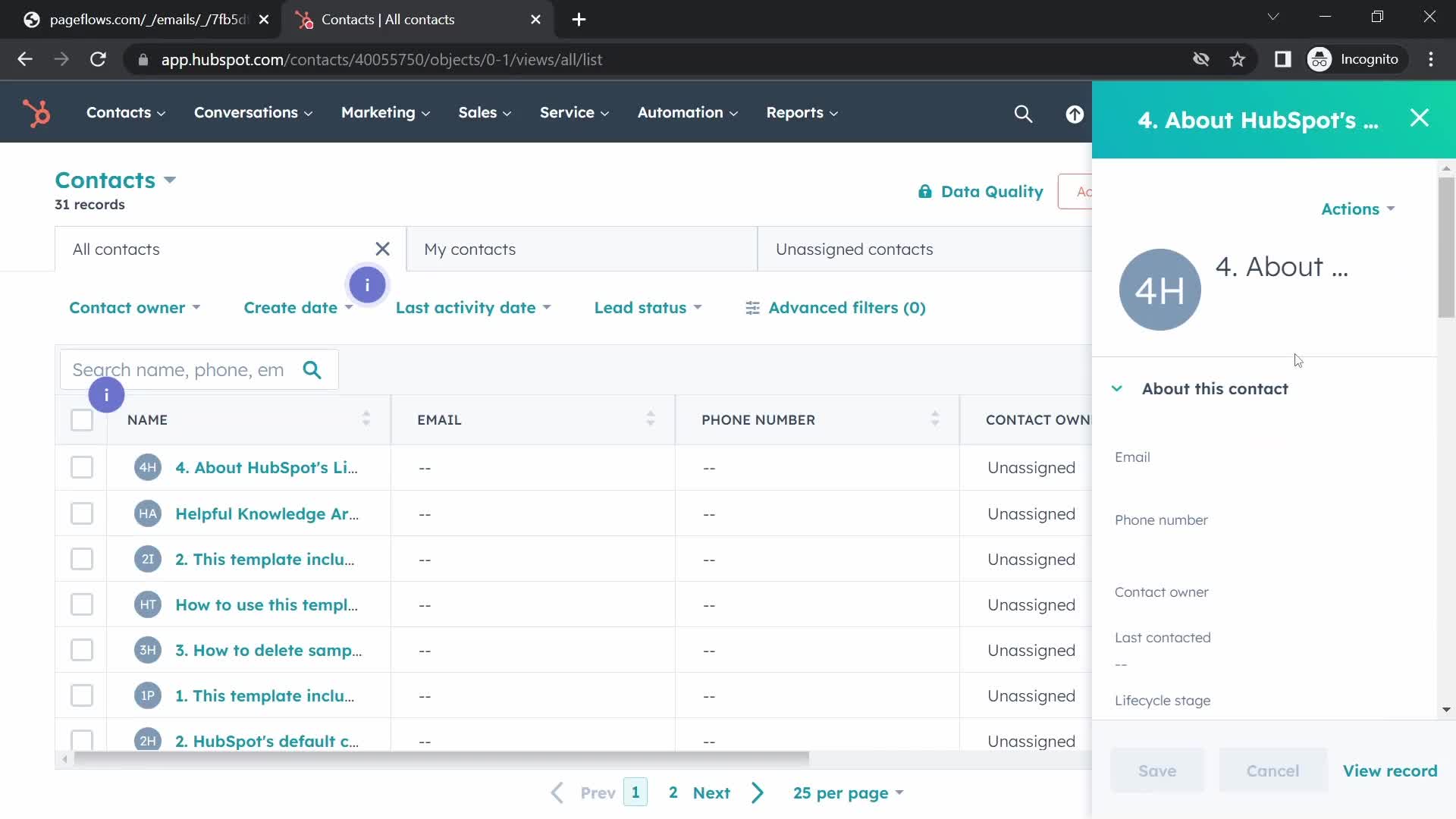This screenshot has width=1456, height=819.
Task: Check the box for 4. About HubSpot's Li...
Action: click(82, 468)
